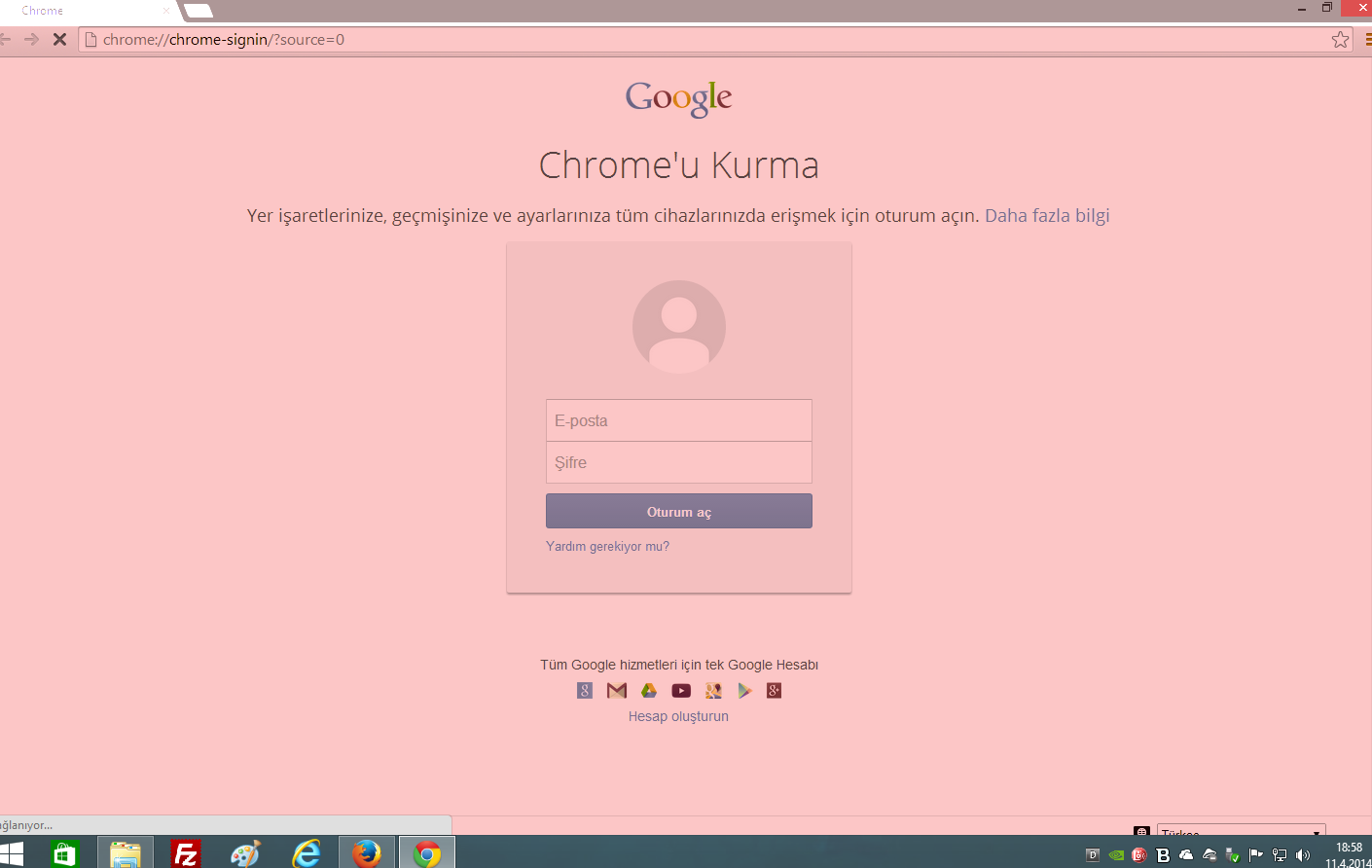1372x868 pixels.
Task: Click the Şifre password field
Action: (x=679, y=462)
